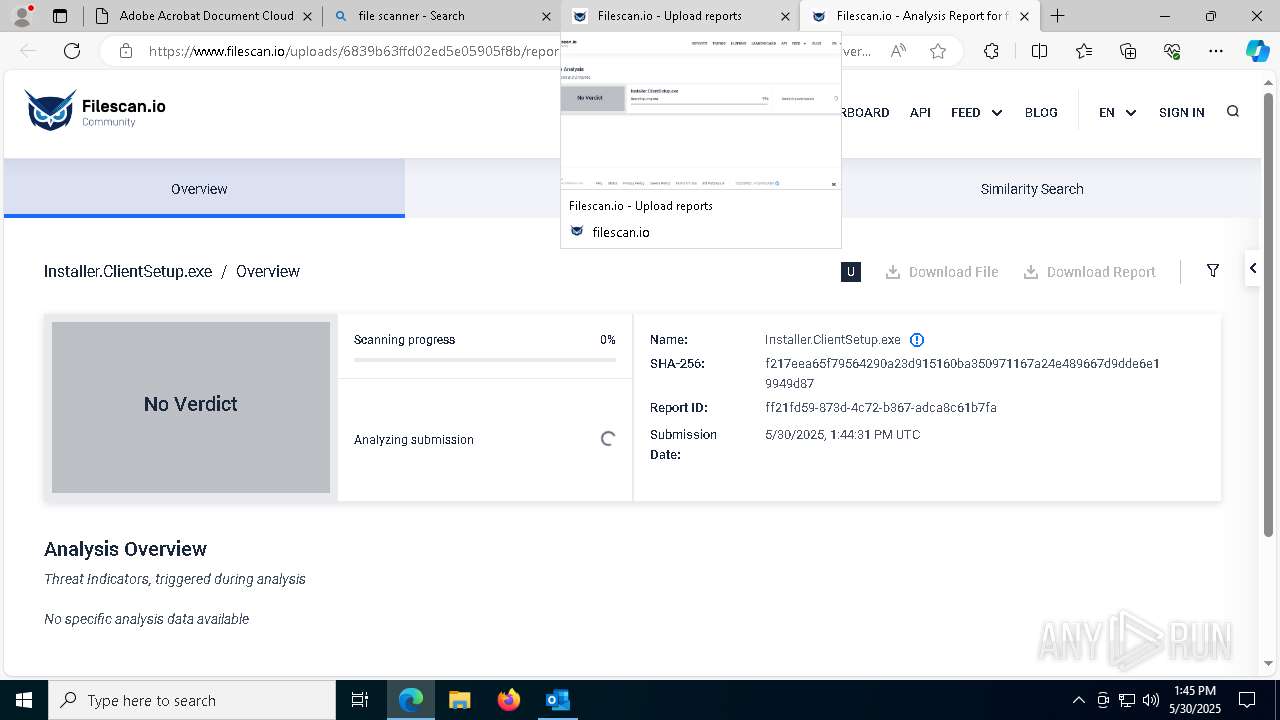Click Download Report
1280x720 pixels.
coord(1089,272)
